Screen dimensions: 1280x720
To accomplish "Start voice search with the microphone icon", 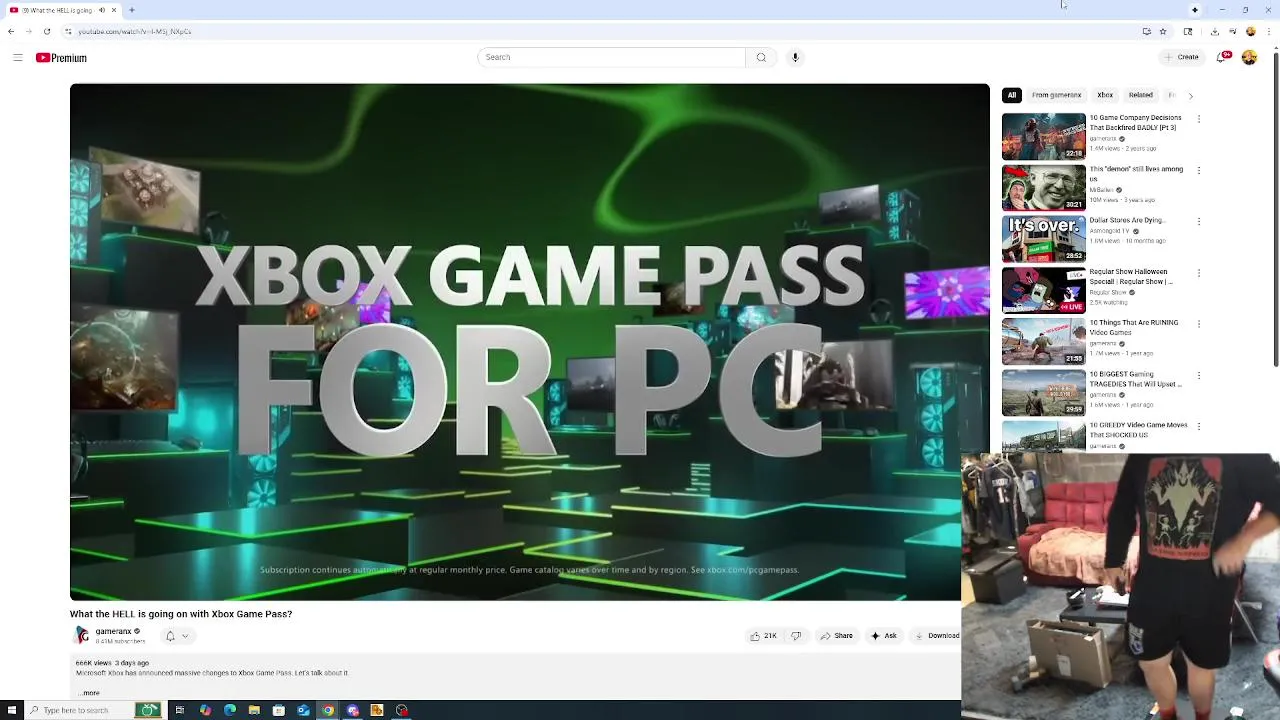I will coord(795,57).
